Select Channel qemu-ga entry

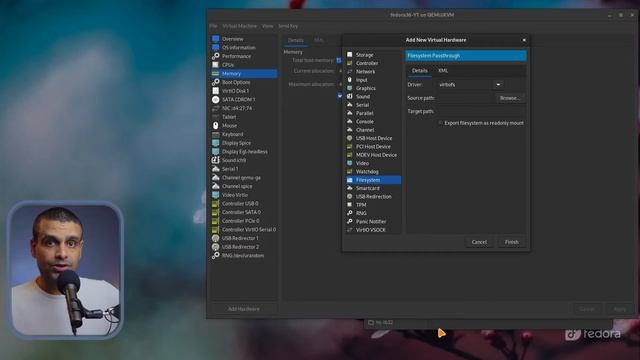pos(244,178)
